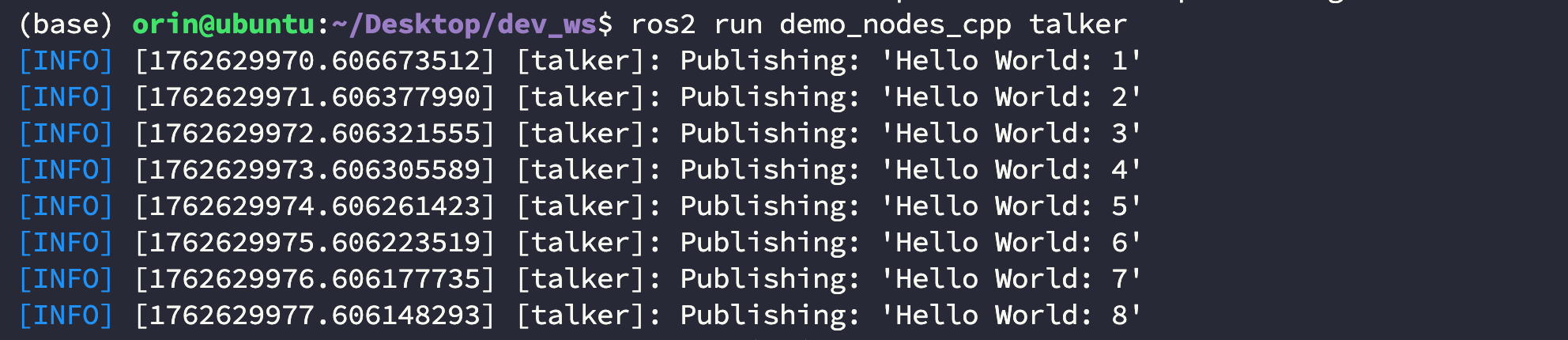Click demo_nodes_cpp in the command line
The image size is (1568, 340).
[x=895, y=25]
